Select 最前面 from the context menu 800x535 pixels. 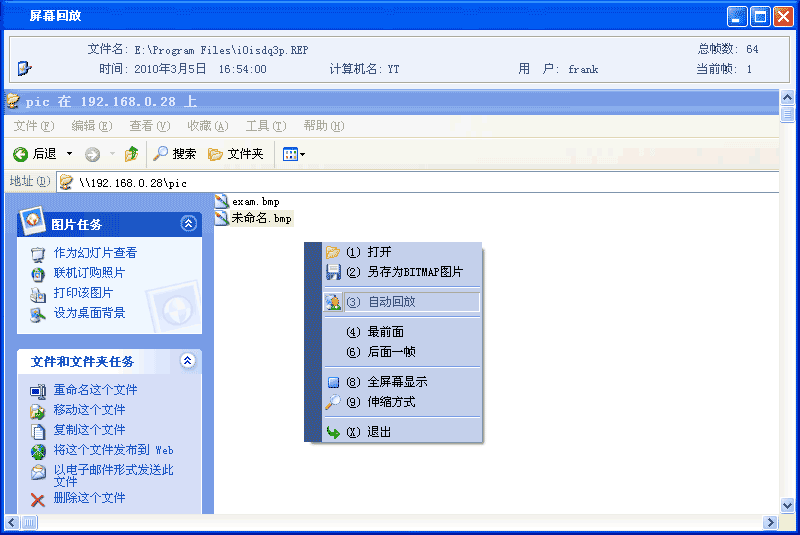pyautogui.click(x=385, y=332)
